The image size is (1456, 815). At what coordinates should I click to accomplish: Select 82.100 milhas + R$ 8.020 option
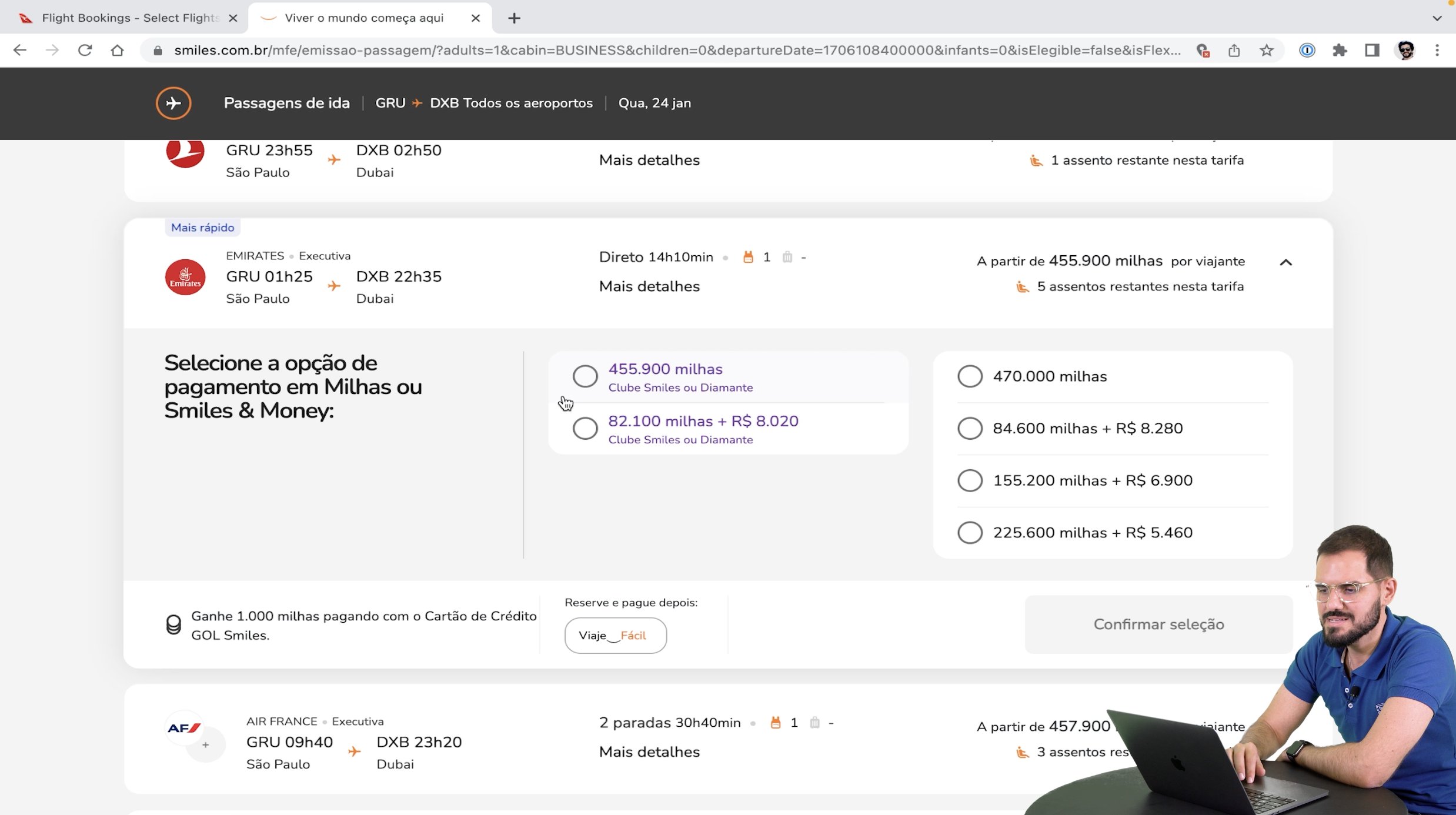(585, 429)
